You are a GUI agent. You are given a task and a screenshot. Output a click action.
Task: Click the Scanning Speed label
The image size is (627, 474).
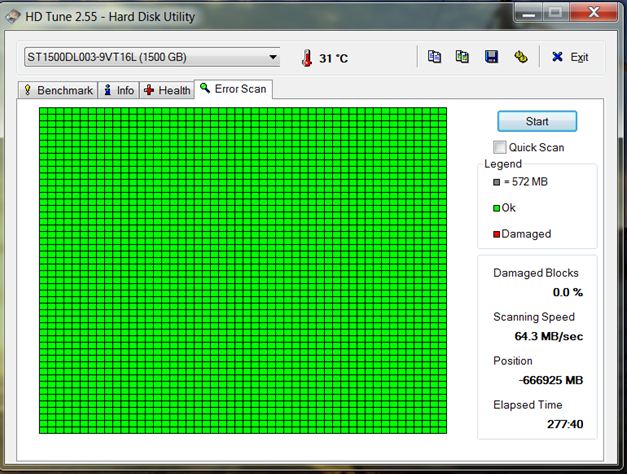pyautogui.click(x=534, y=317)
